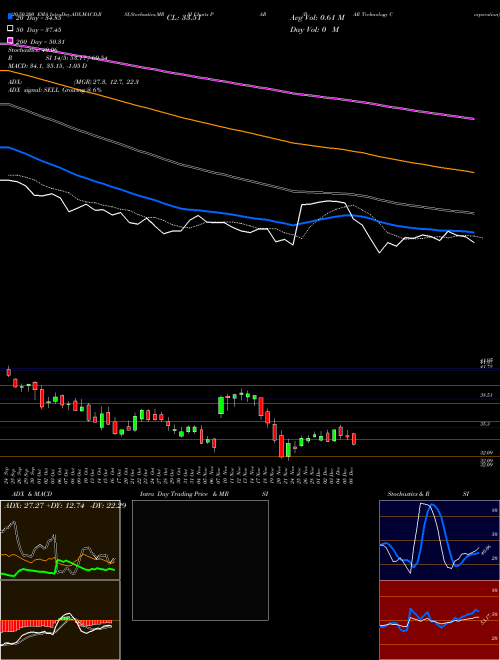Click the '(MGR) 27.3, 12.7, 22.3' ADX values
Image resolution: width=500 pixels, height=660 pixels.
(x=106, y=82)
